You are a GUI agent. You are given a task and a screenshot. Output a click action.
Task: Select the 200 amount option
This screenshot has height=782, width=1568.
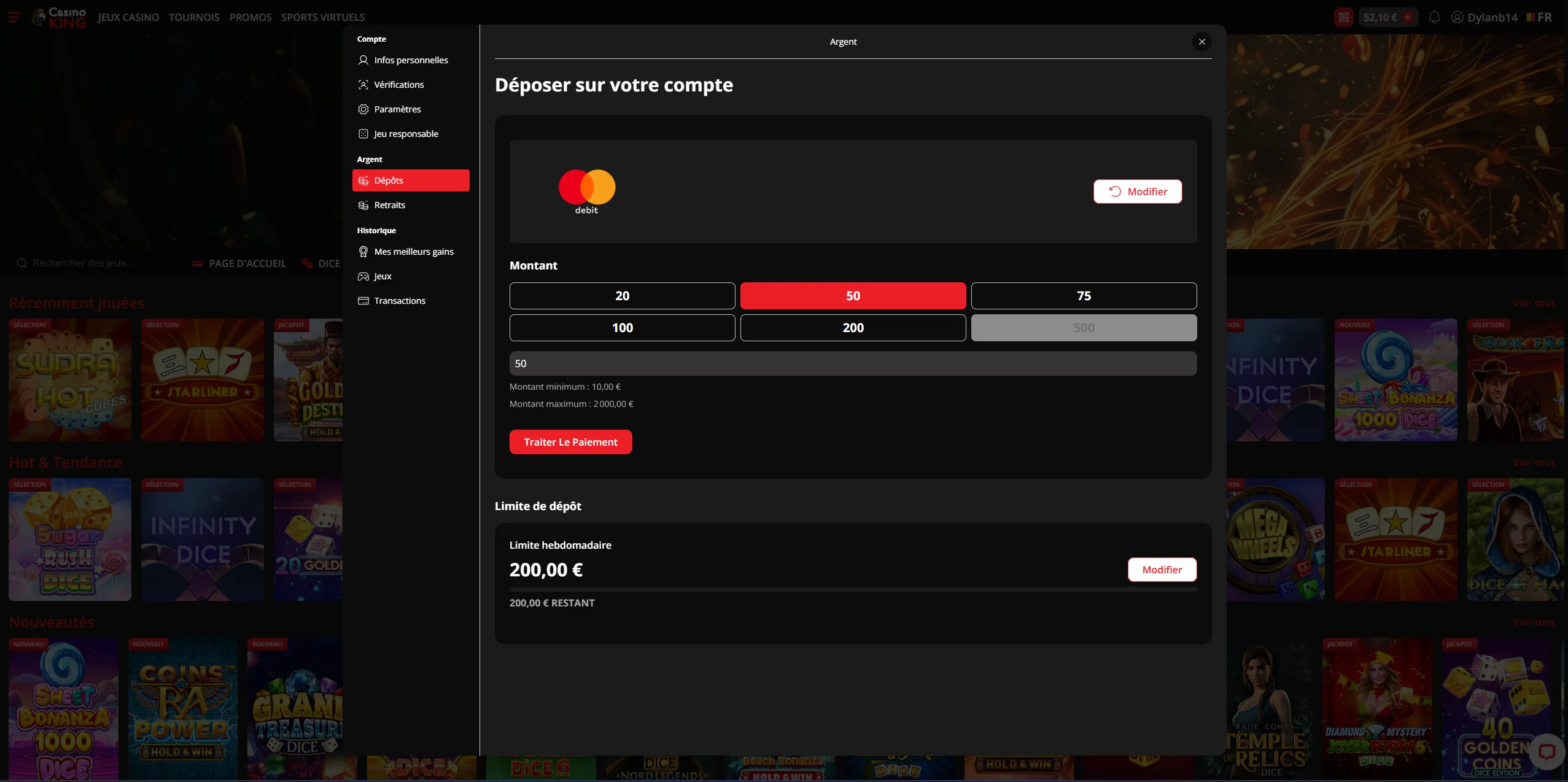point(853,328)
